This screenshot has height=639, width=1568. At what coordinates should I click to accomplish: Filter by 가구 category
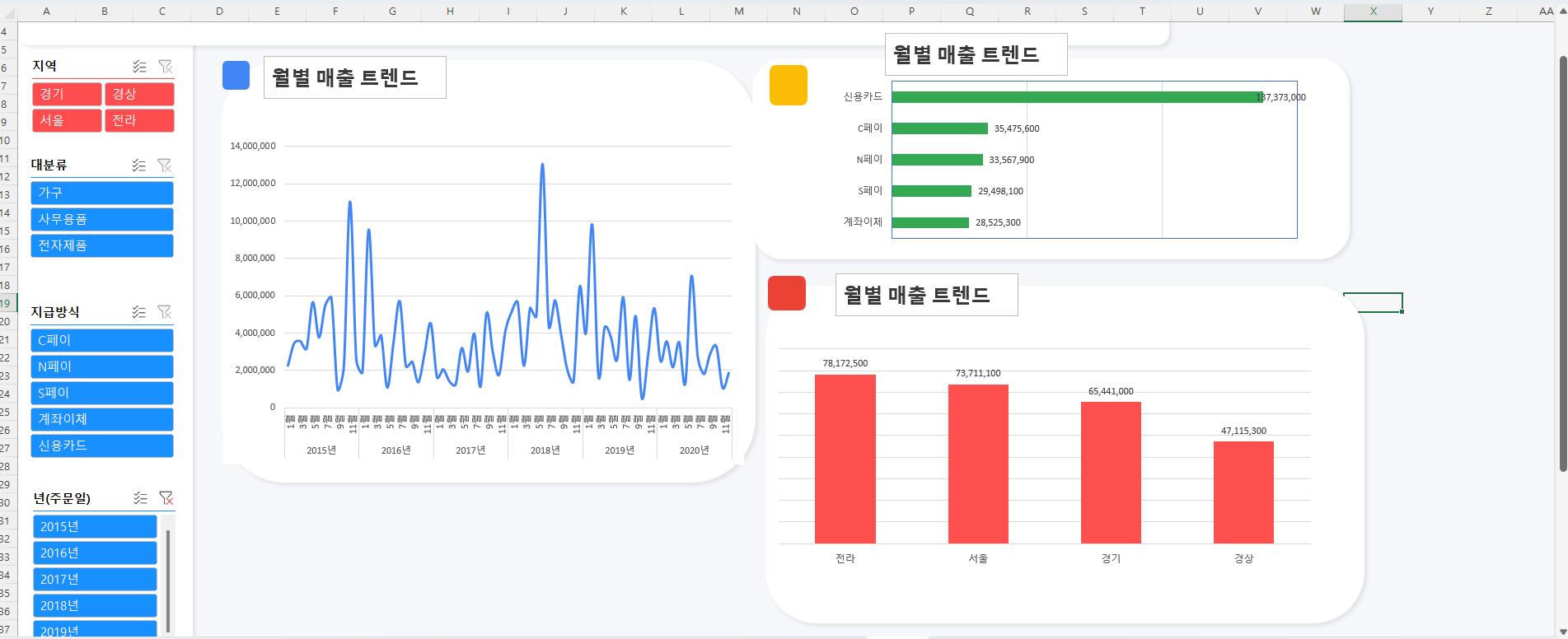102,193
